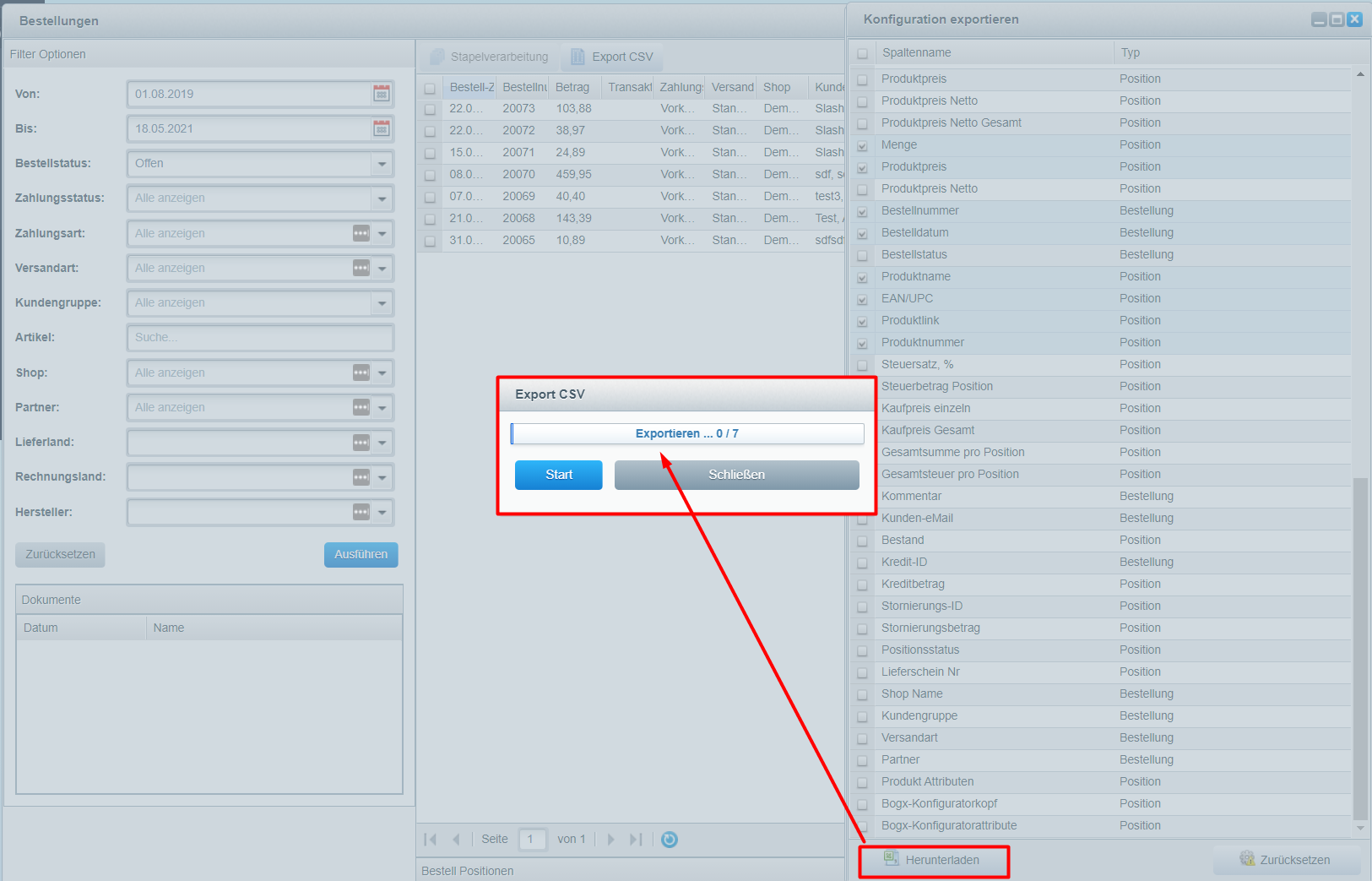Expand the Lieferland dropdown arrow
Screen dimensions: 1372x881
(382, 442)
